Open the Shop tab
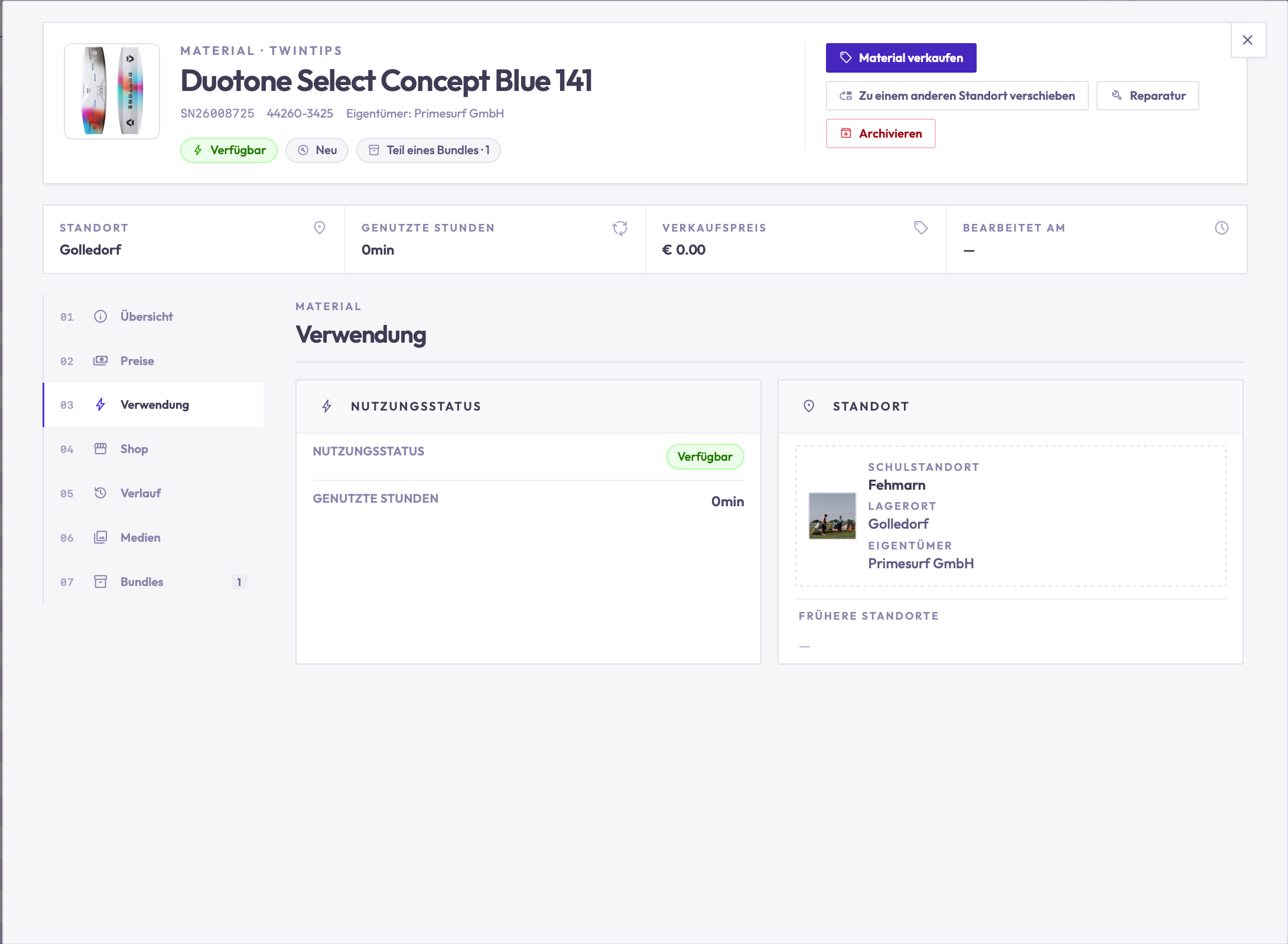 (x=154, y=449)
